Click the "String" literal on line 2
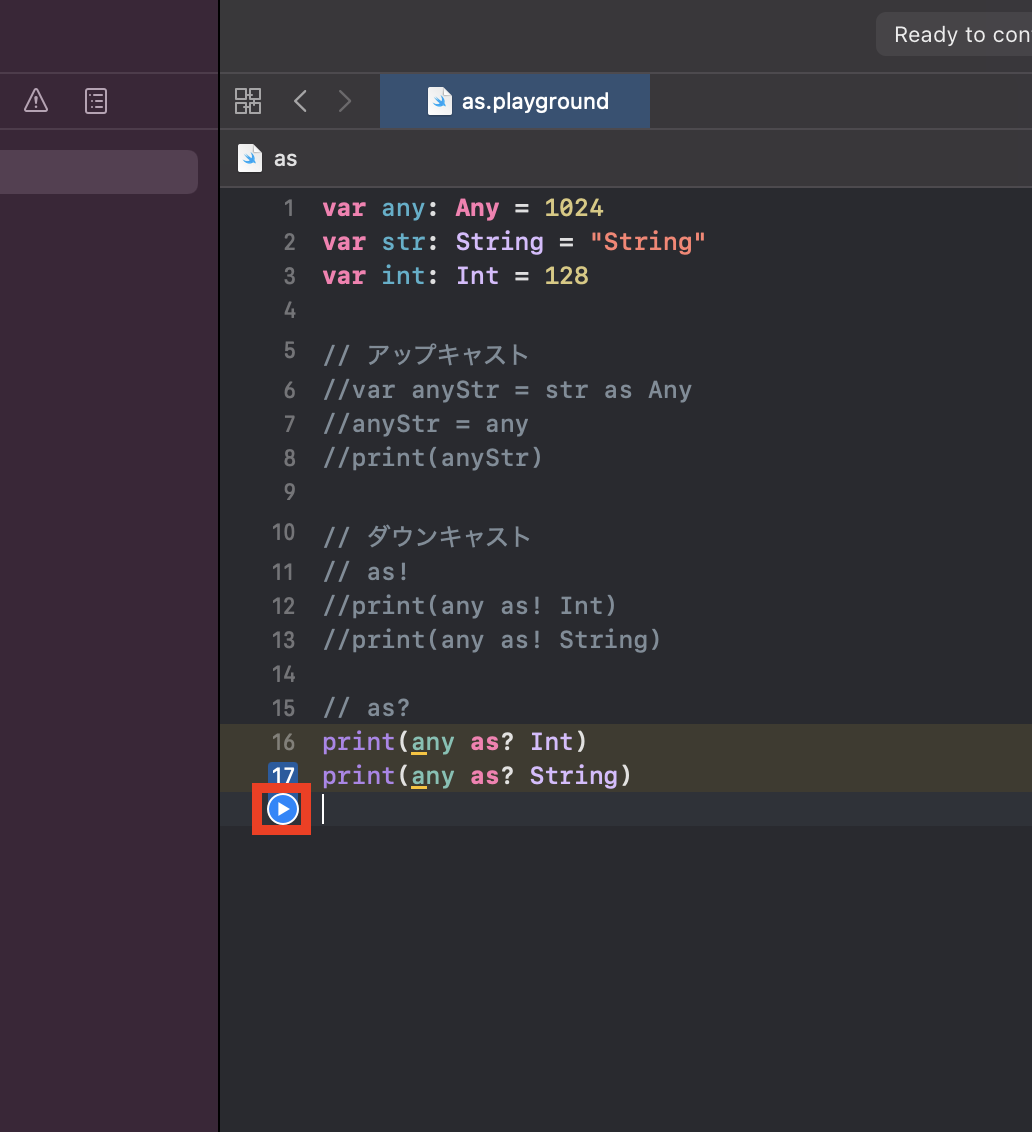The image size is (1032, 1132). [x=647, y=242]
